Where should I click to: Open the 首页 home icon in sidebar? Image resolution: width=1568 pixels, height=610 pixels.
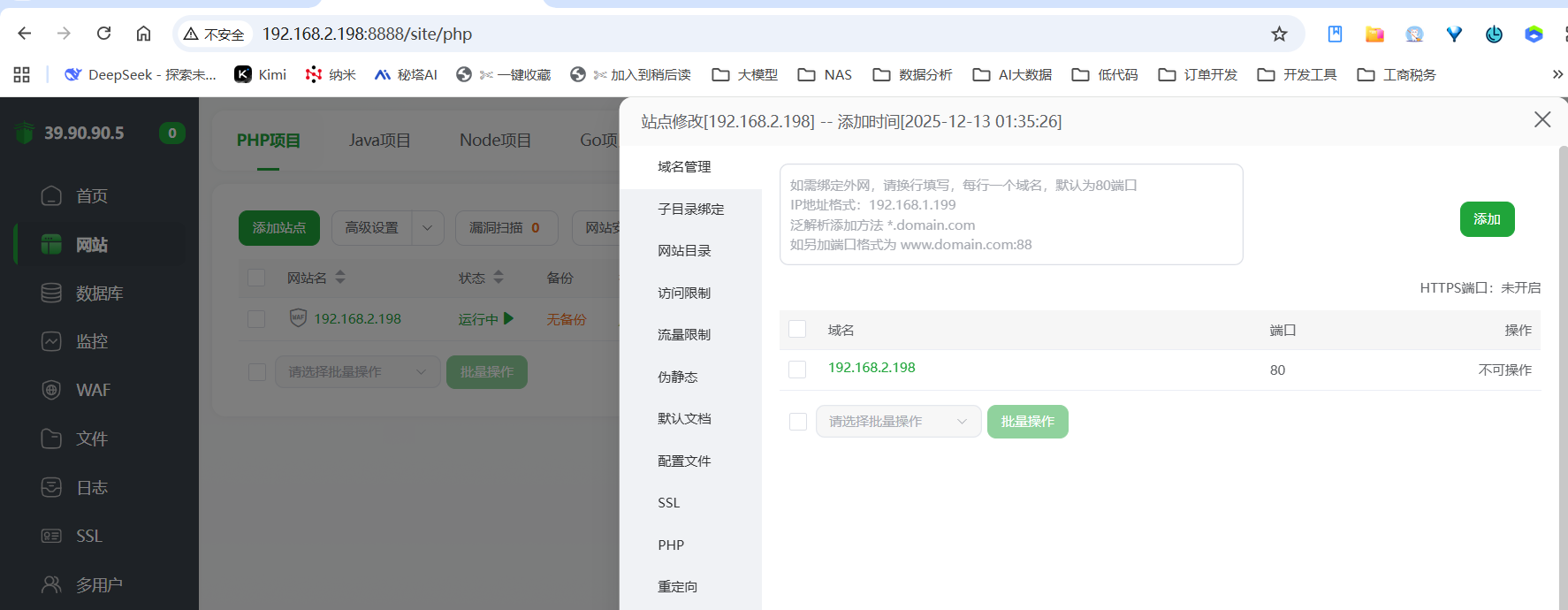[51, 195]
